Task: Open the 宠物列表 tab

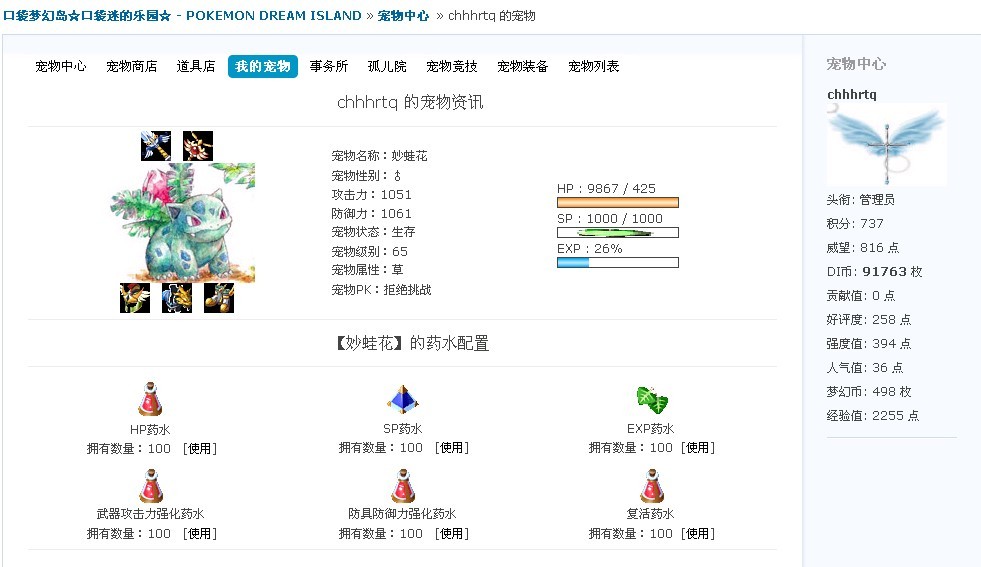Action: [x=594, y=66]
